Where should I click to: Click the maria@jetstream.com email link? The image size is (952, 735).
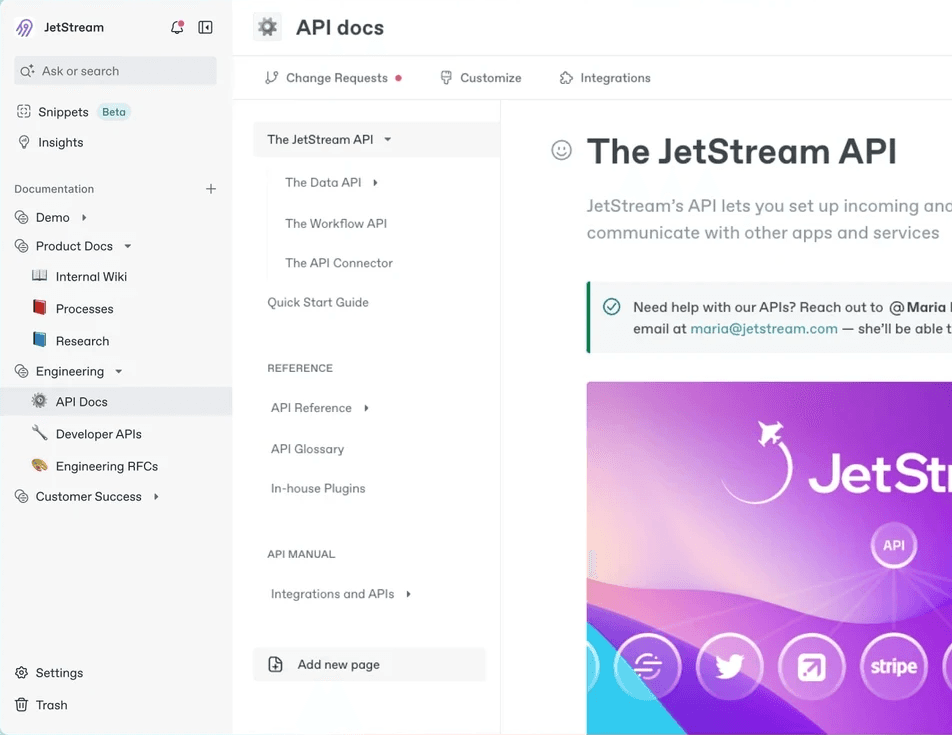[764, 329]
